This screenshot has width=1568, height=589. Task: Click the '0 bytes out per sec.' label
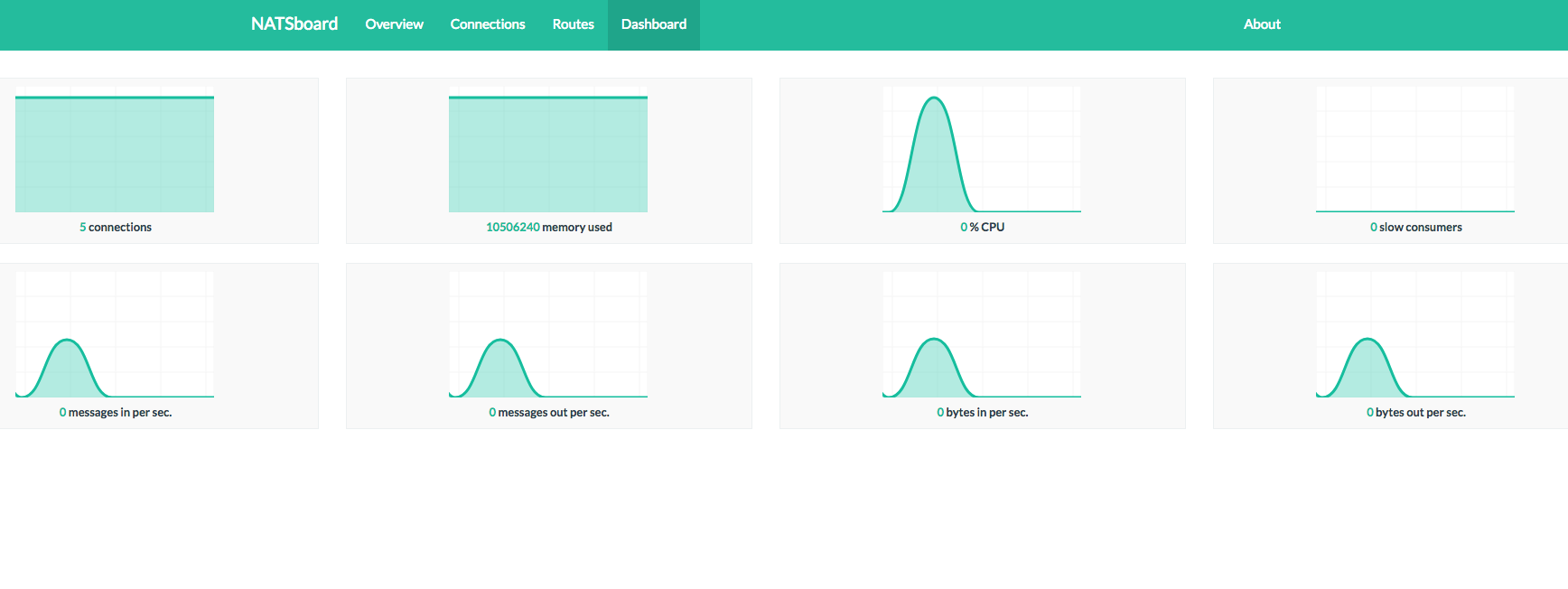pos(1416,413)
